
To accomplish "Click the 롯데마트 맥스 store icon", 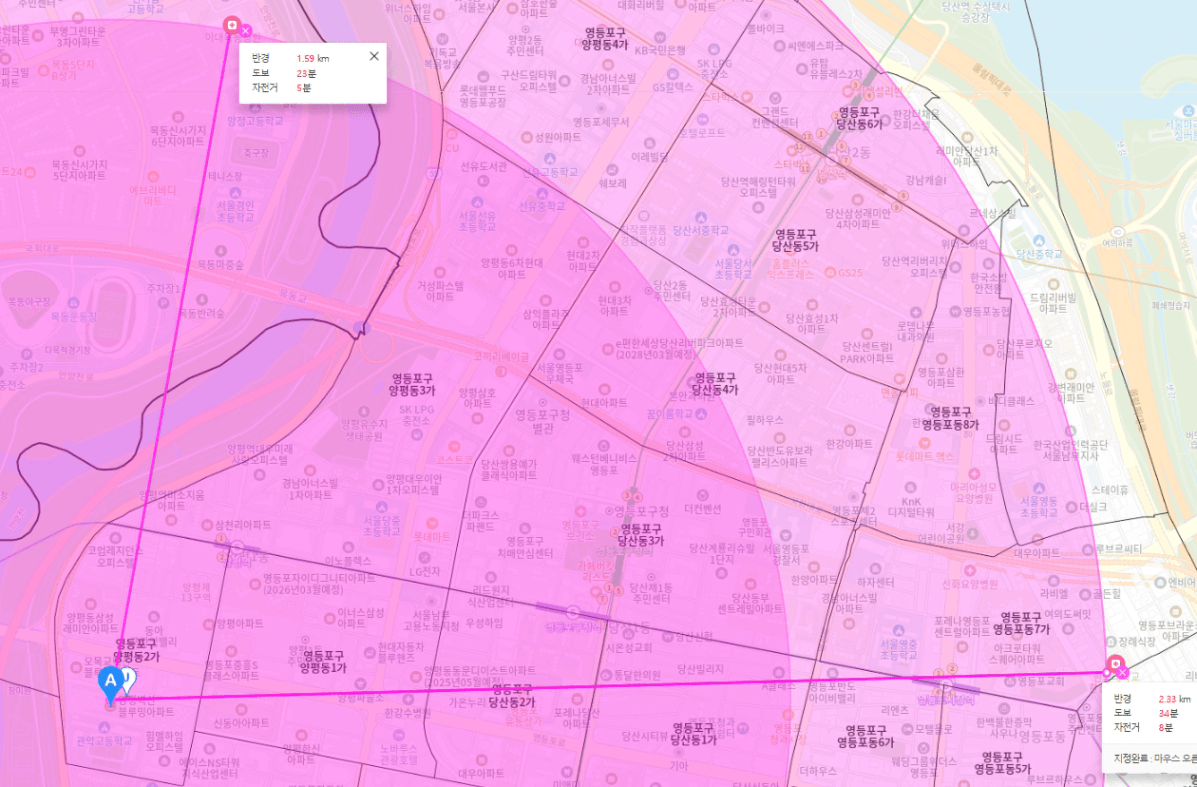I will (925, 443).
